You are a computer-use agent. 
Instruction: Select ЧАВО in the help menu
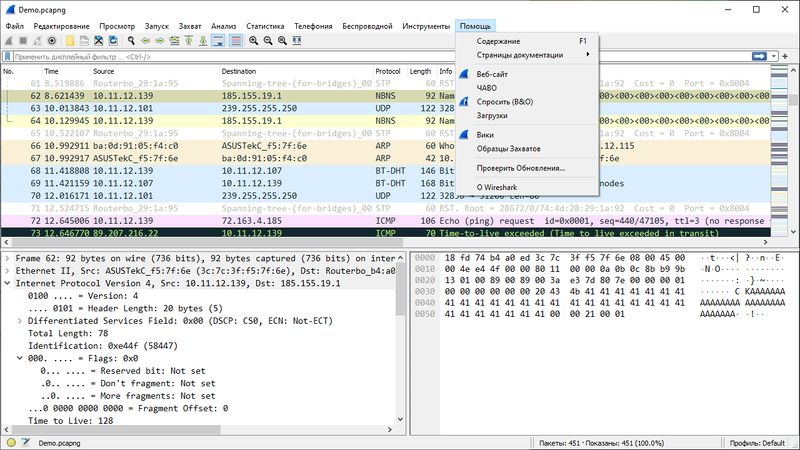[527, 88]
